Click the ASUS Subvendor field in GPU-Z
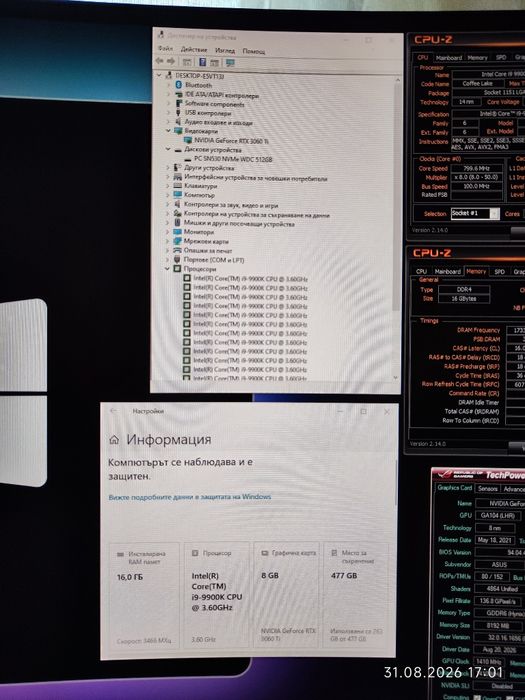525x700 pixels. [499, 565]
